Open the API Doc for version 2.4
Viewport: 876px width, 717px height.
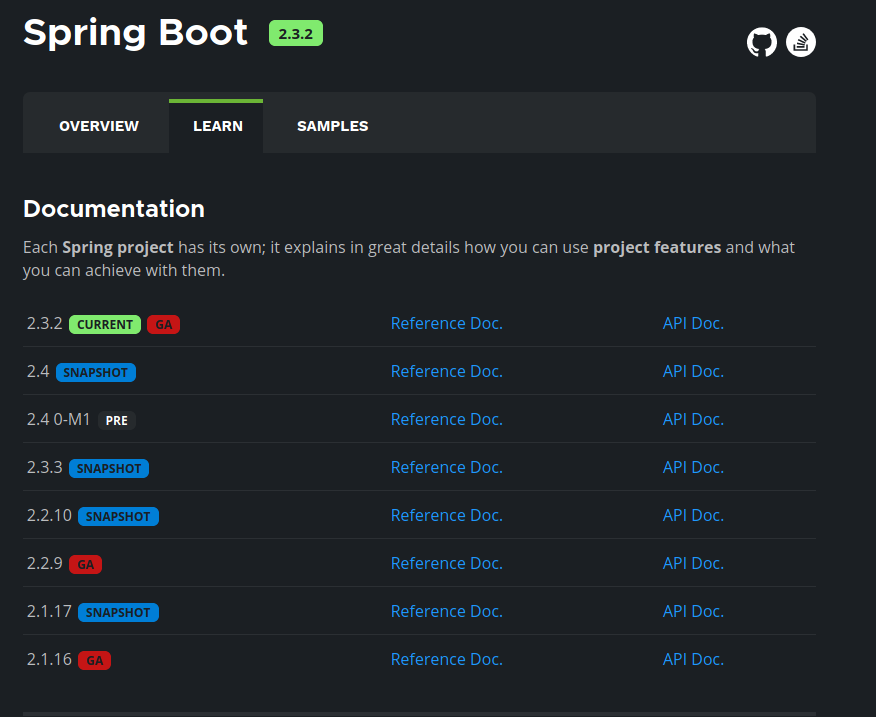[693, 371]
